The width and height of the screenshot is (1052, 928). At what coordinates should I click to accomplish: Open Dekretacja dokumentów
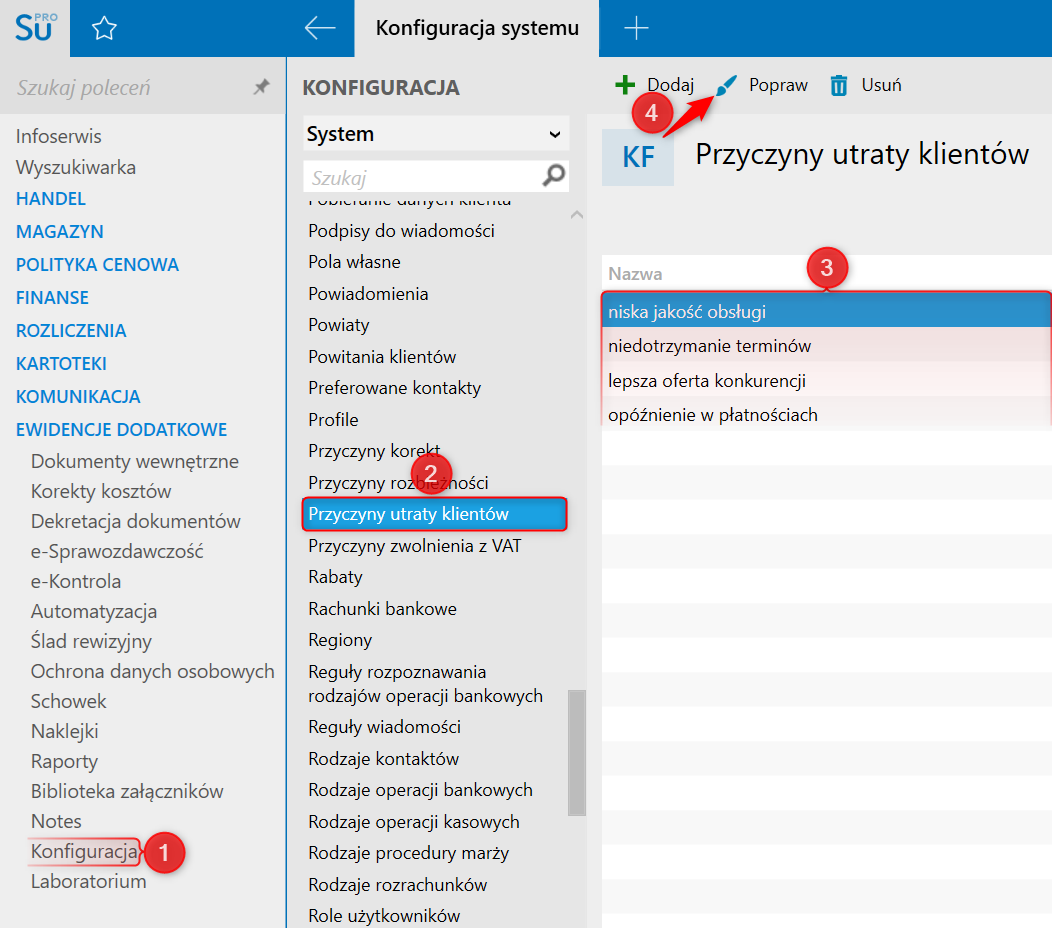pos(136,521)
